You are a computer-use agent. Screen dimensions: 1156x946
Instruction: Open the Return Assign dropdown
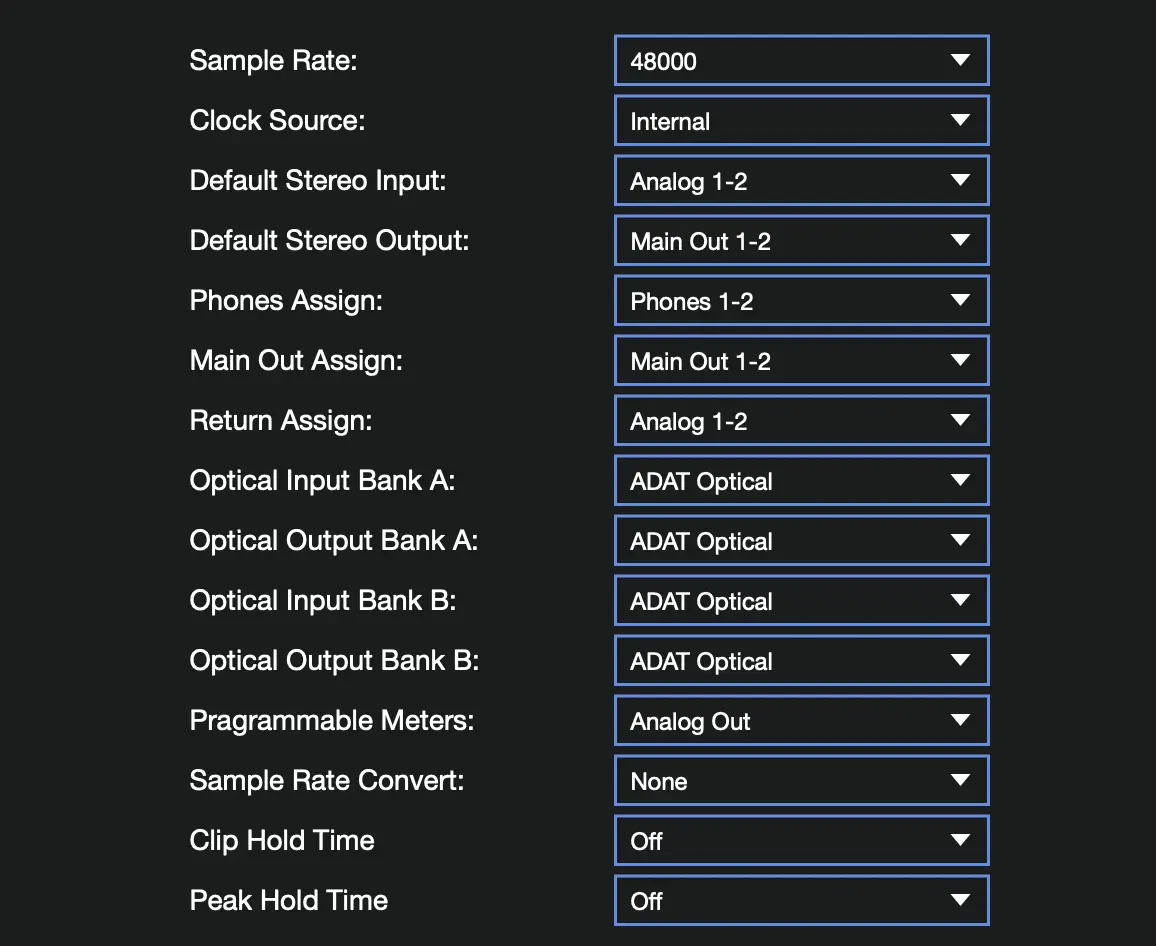pos(800,421)
